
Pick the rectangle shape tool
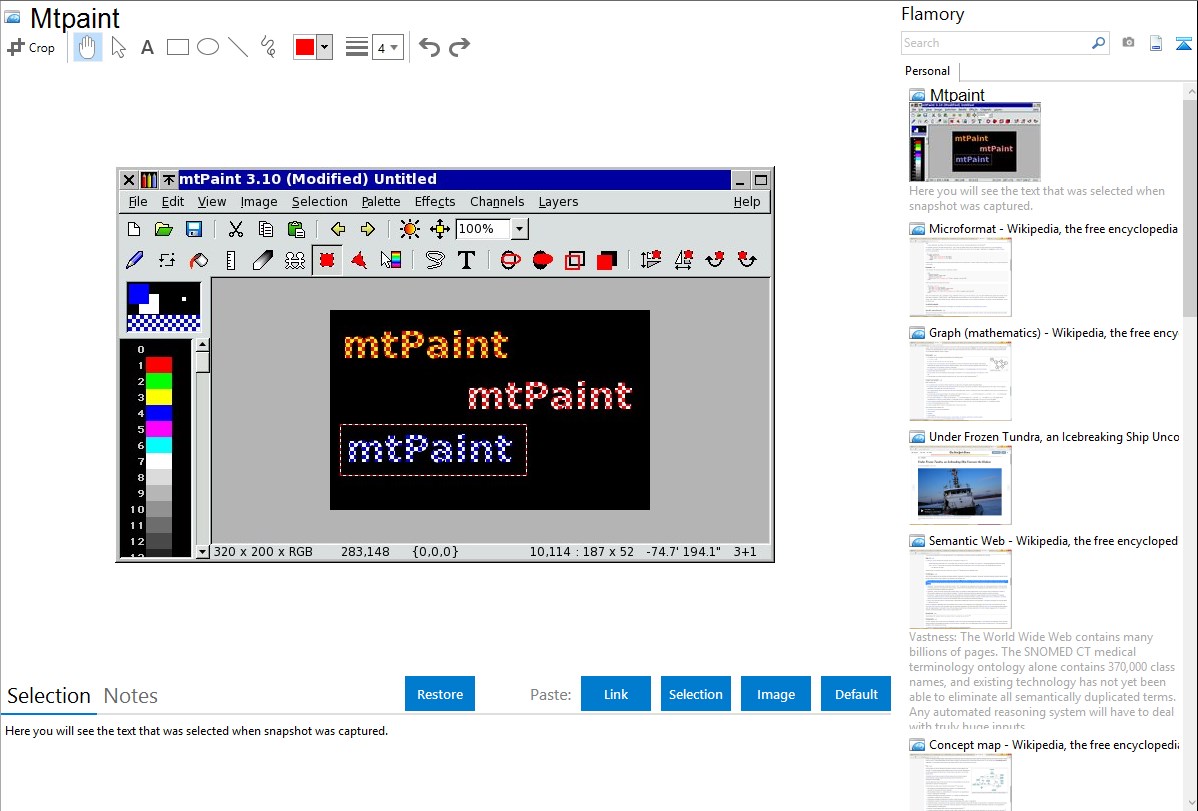(x=178, y=47)
